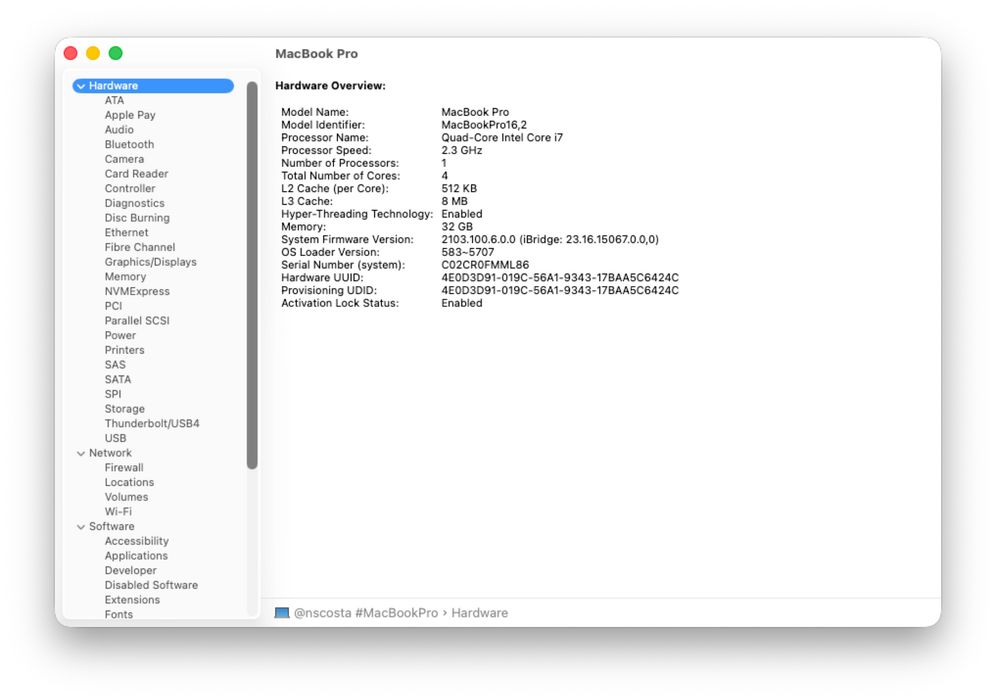The height and width of the screenshot is (700, 996).
Task: Select PCI in the sidebar
Action: tap(113, 306)
